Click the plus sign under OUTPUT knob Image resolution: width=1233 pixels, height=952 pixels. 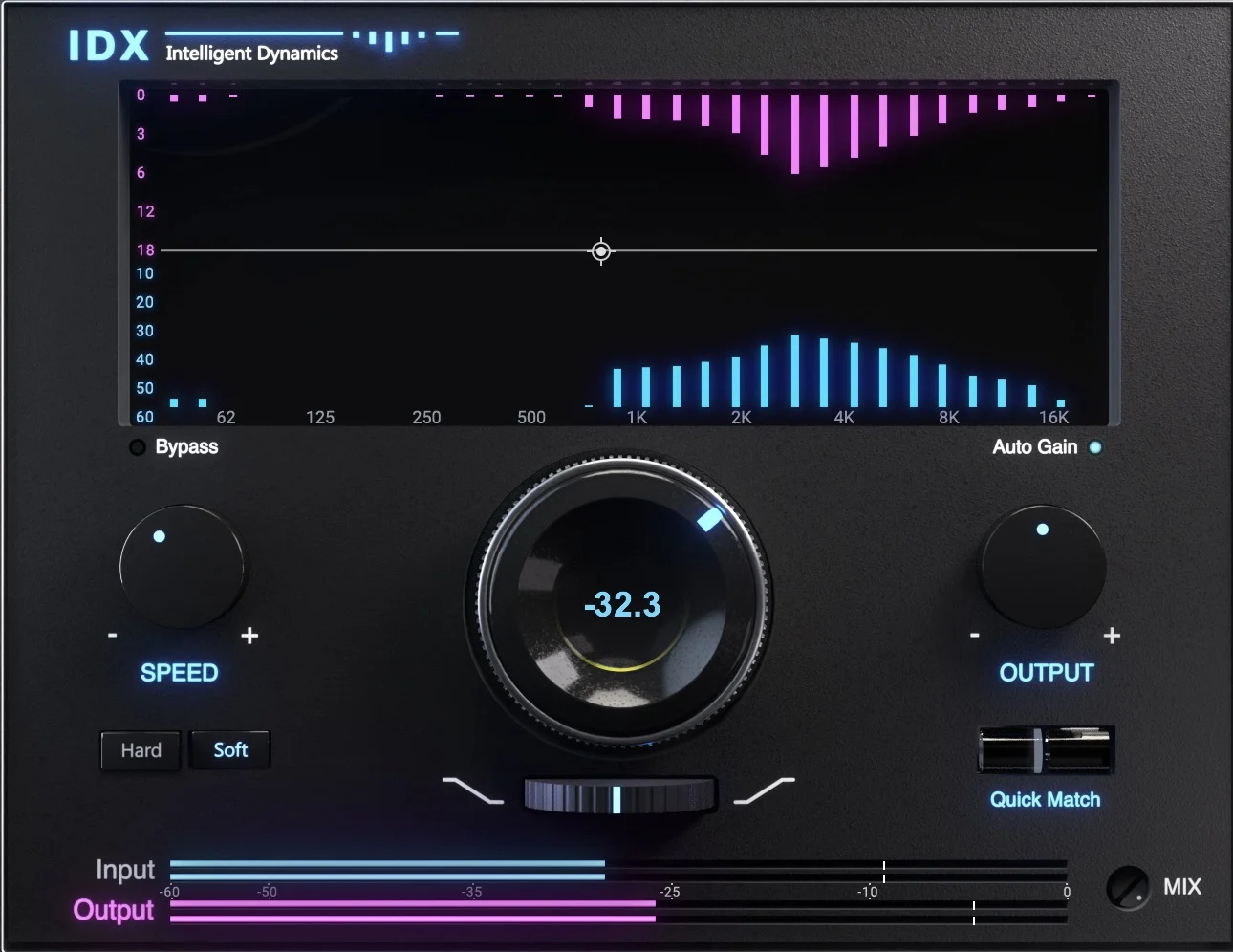(1112, 636)
